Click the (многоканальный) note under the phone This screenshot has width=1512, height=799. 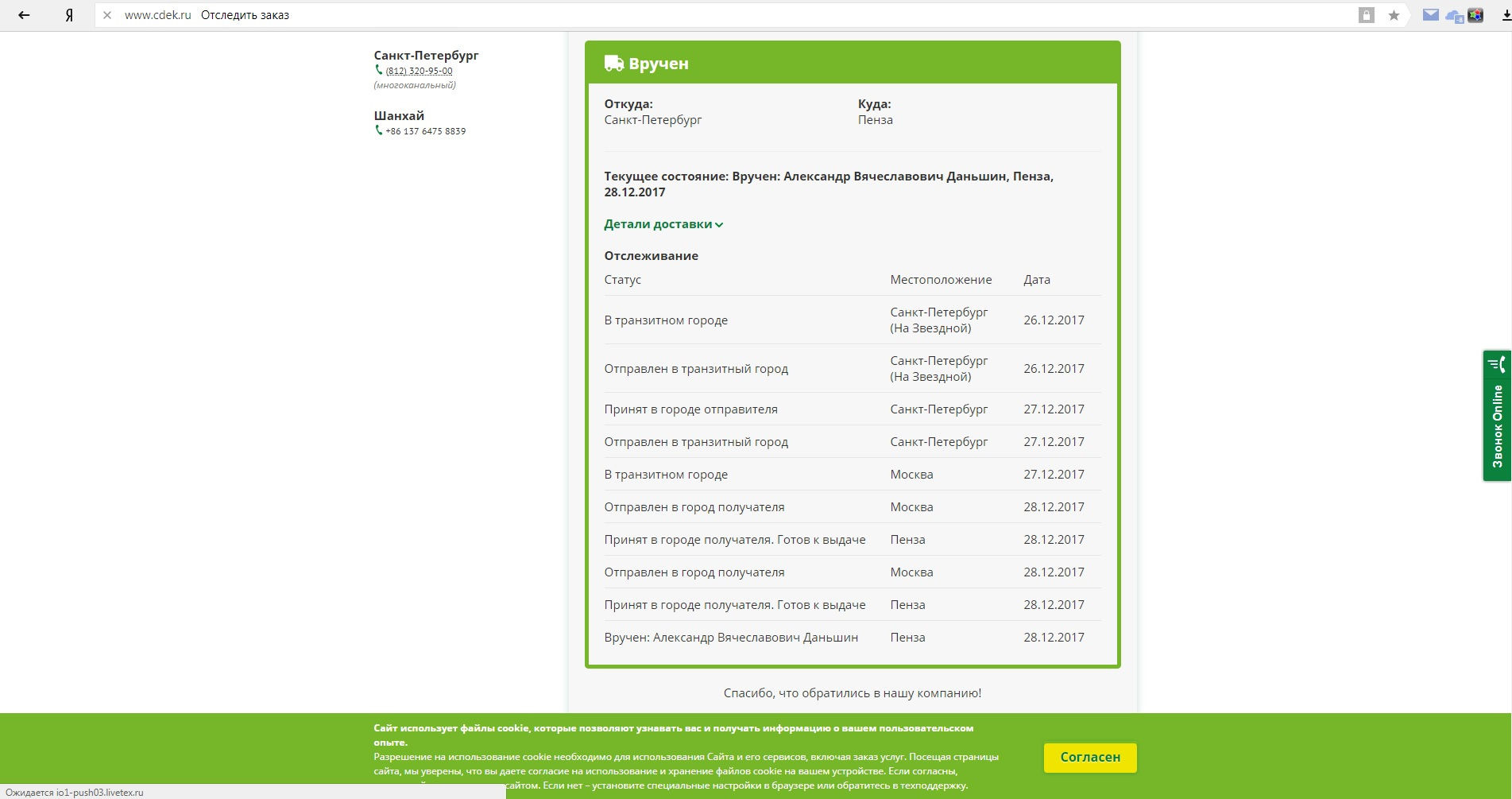(415, 85)
